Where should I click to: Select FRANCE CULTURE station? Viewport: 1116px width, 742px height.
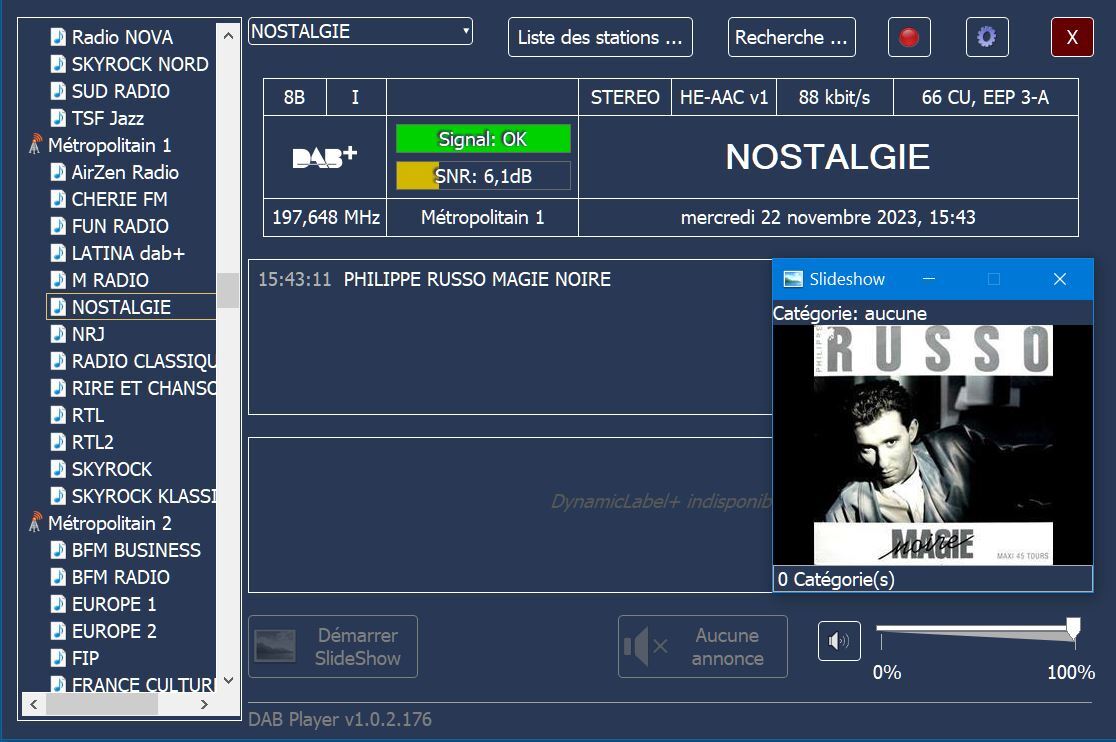coord(144,685)
